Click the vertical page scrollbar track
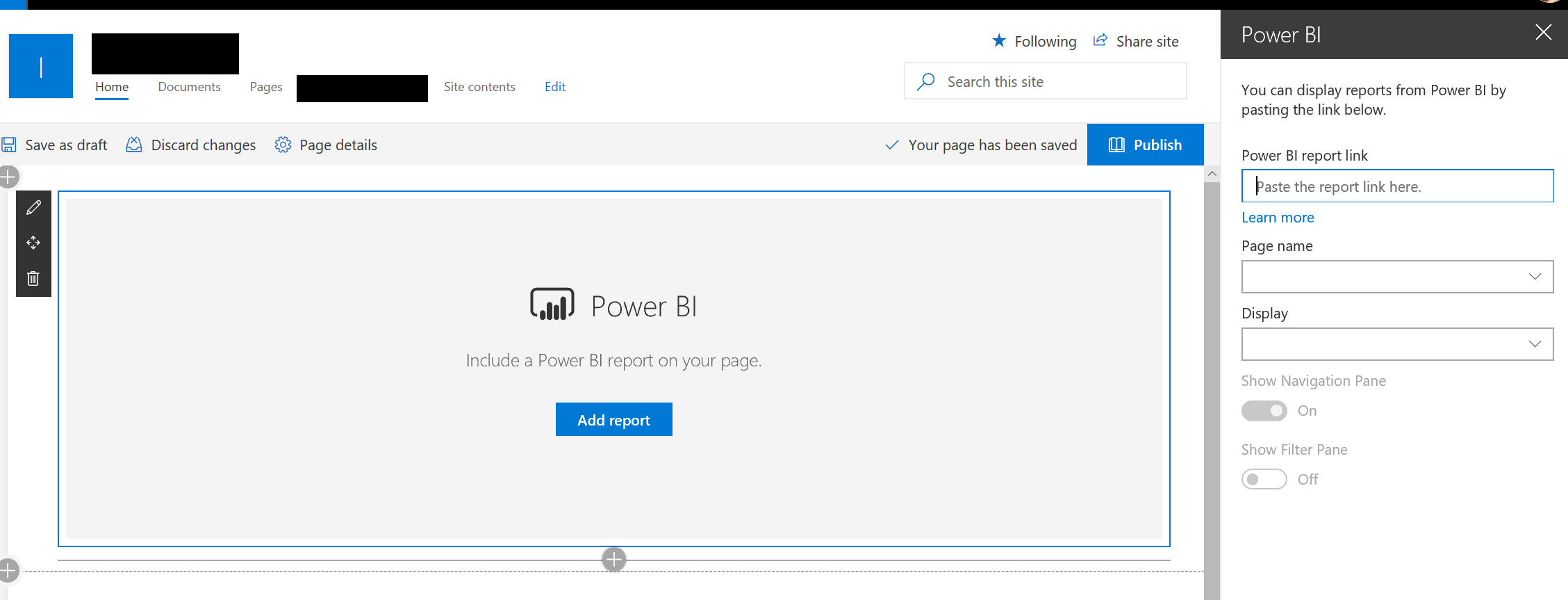The width and height of the screenshot is (1568, 600). point(1212,389)
